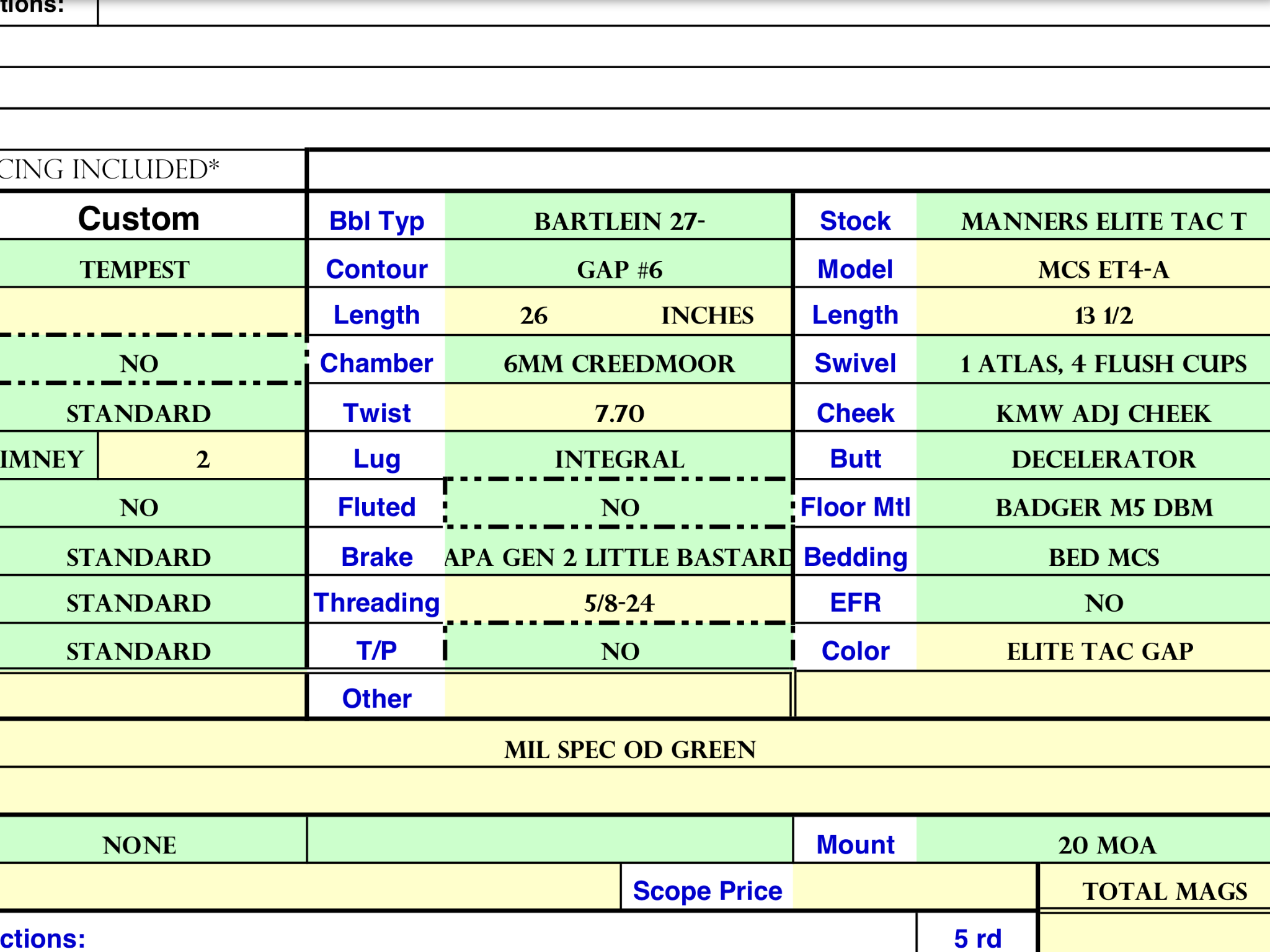Select the '1 ATLAS, 4 FLUSH CUPS' swivel cell

[x=1093, y=360]
